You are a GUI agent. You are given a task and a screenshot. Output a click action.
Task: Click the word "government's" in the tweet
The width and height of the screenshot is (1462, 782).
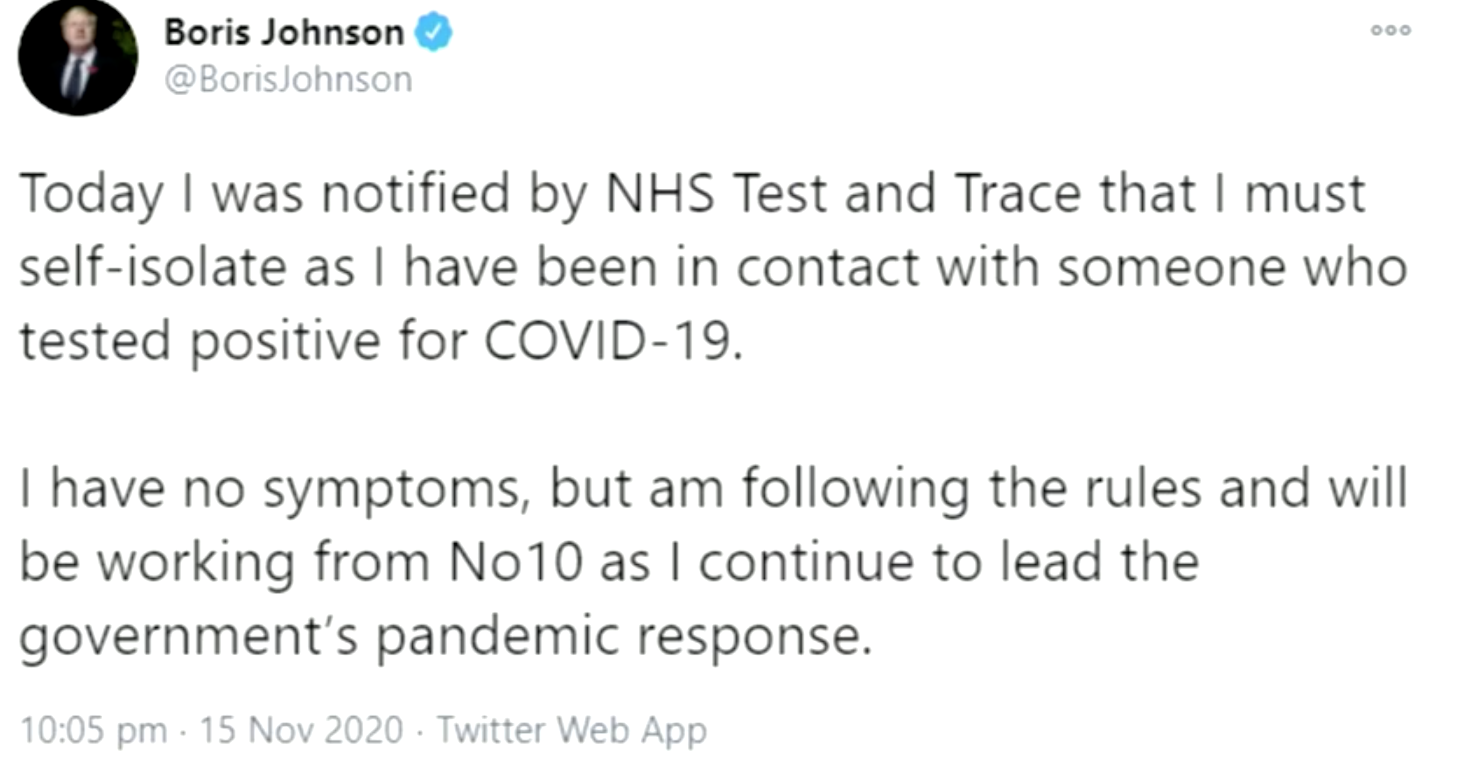coord(187,638)
